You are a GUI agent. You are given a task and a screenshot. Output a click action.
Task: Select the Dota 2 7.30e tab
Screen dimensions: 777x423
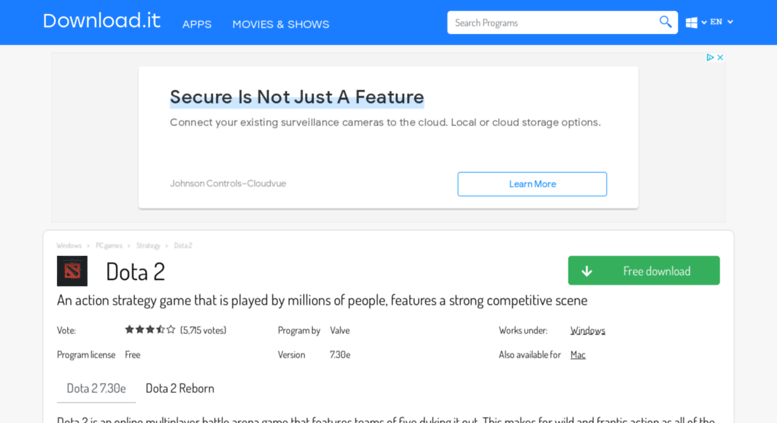click(x=96, y=388)
